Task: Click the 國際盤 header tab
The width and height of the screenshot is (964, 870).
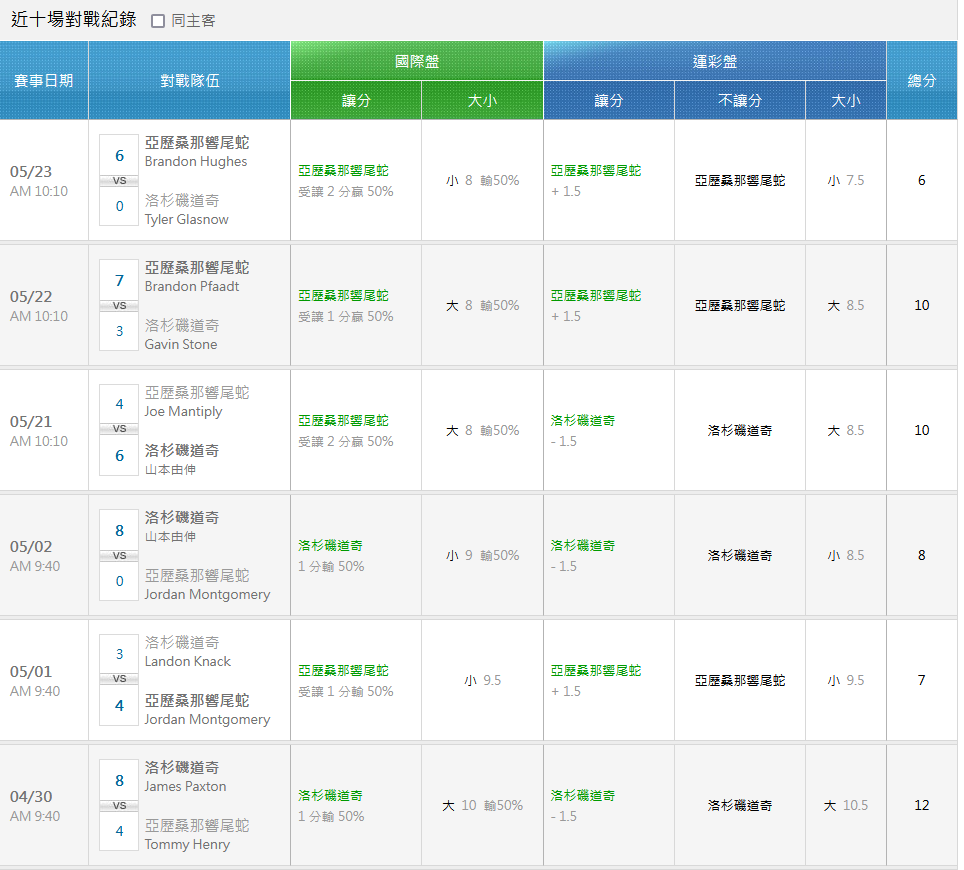Action: point(416,61)
